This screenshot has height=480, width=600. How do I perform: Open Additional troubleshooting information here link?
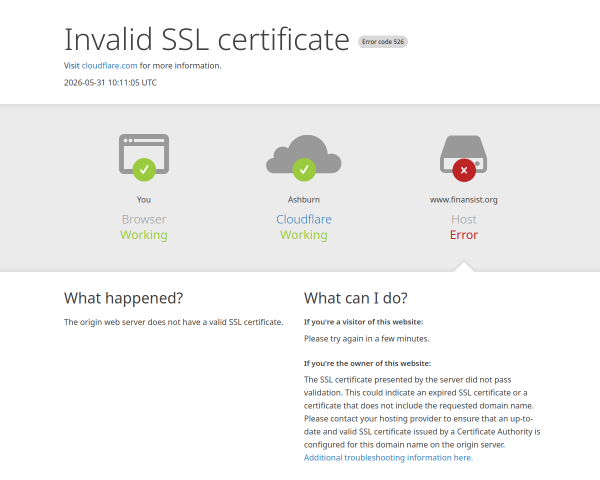click(388, 458)
